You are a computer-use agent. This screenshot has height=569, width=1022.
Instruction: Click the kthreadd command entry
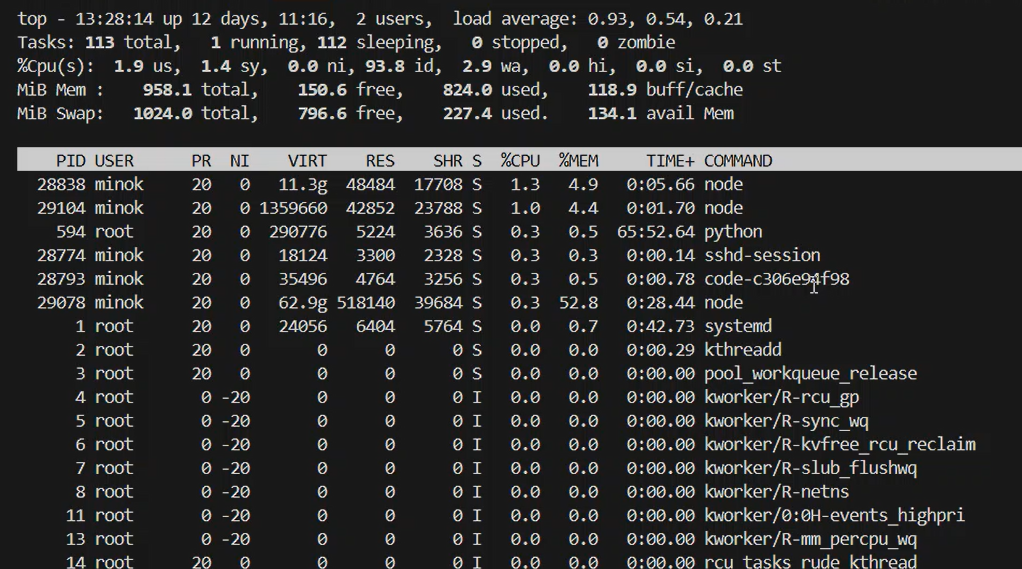(742, 350)
